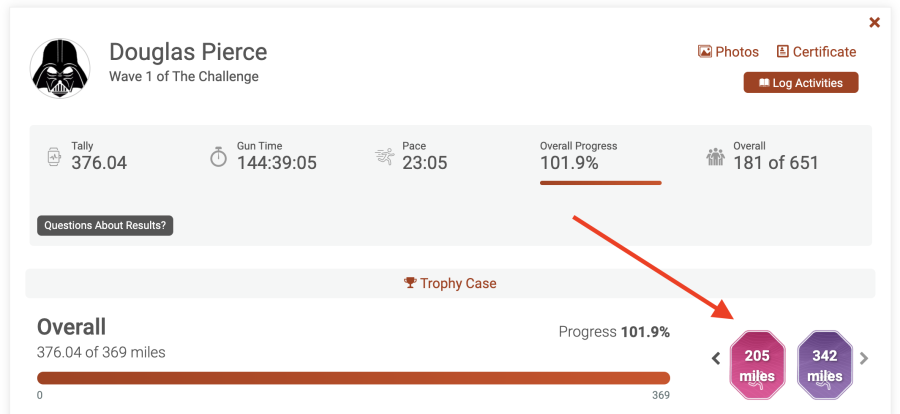Viewport: 900px width, 414px height.
Task: Show previous badges with left arrow
Action: tap(716, 358)
